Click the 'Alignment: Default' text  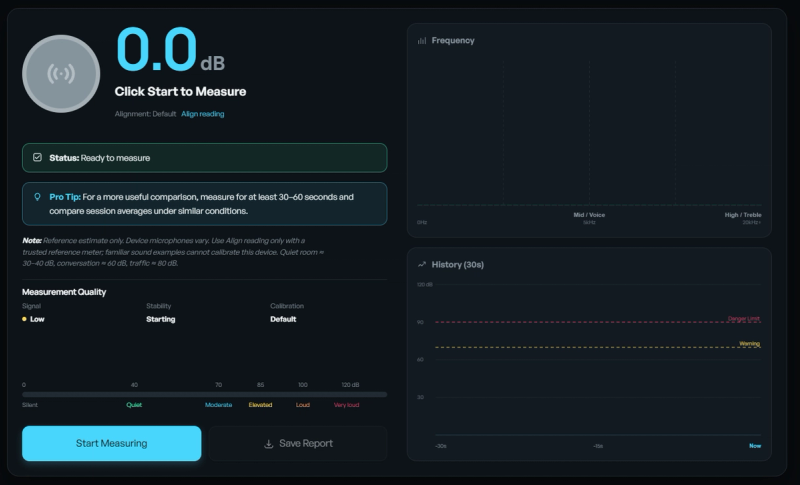tap(145, 114)
